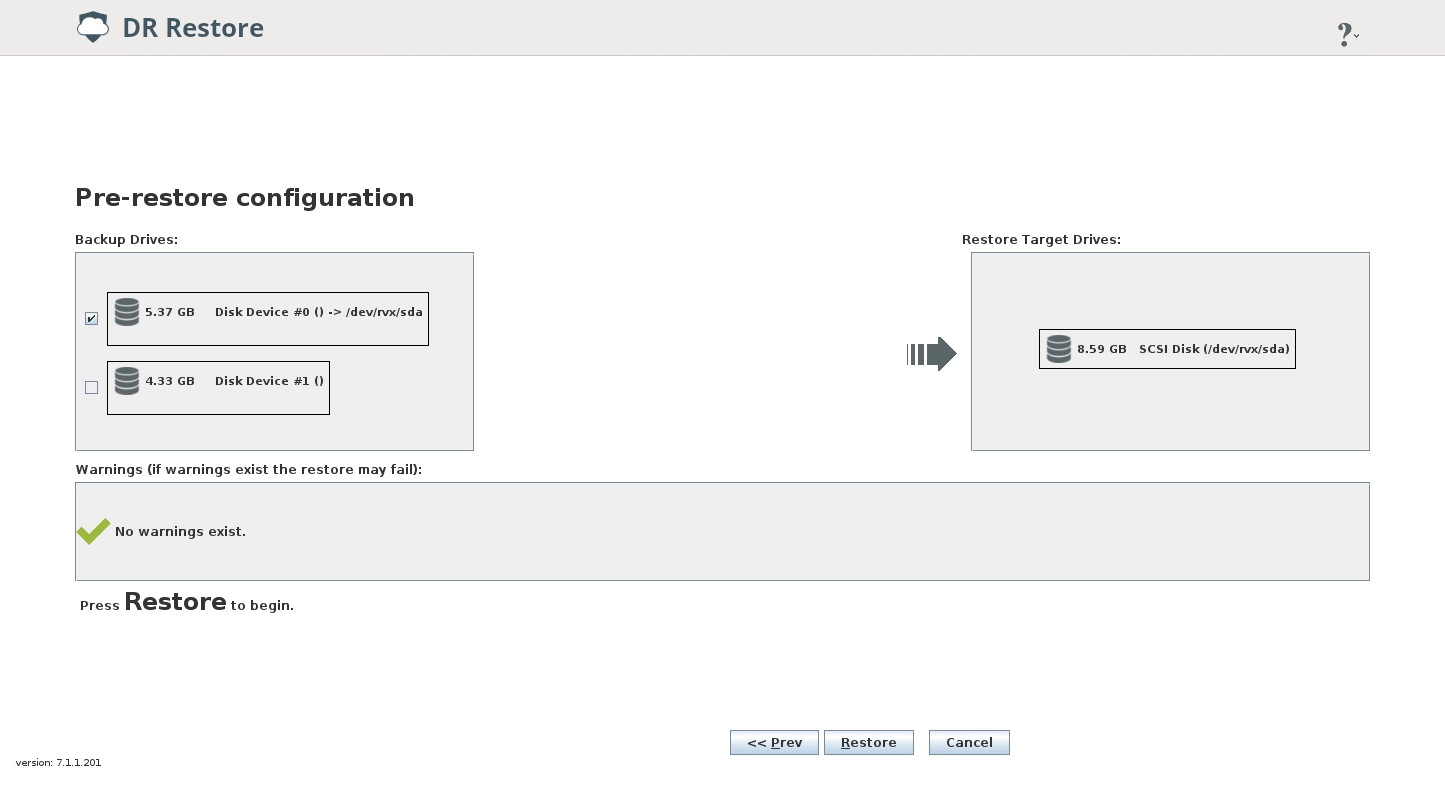This screenshot has height=790, width=1445.
Task: Click the DR Restore cloud logo icon
Action: click(93, 27)
